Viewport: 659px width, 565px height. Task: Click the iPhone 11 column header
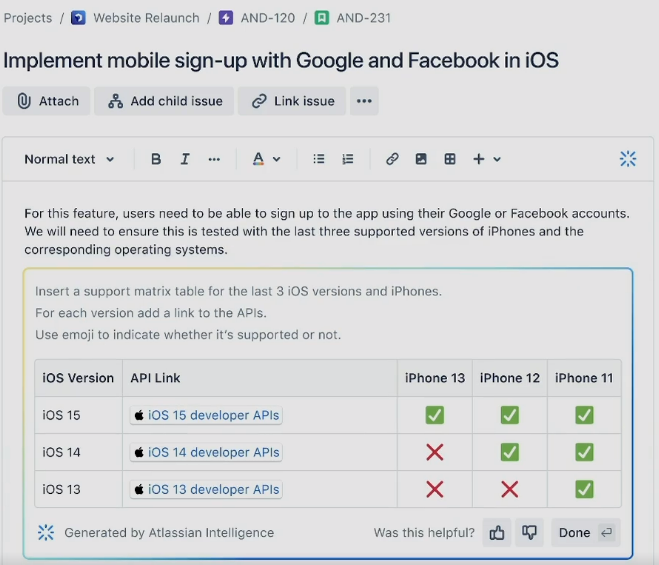tap(584, 378)
